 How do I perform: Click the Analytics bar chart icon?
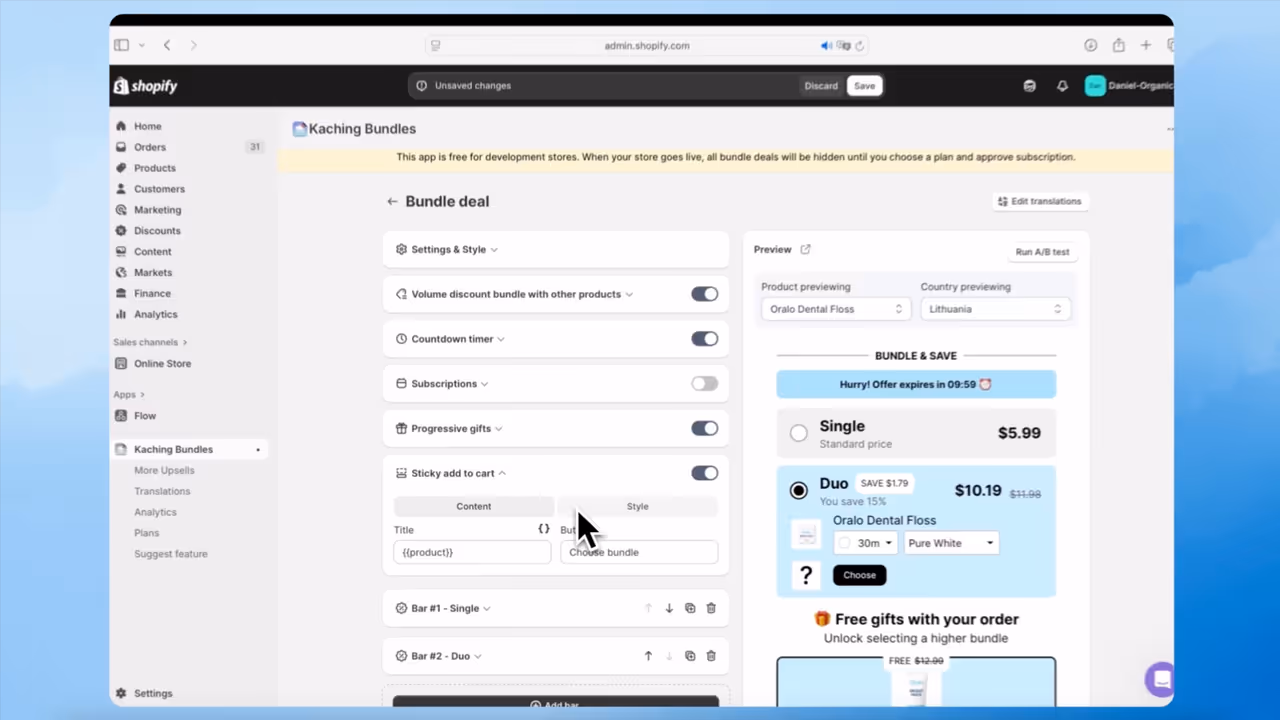point(121,314)
